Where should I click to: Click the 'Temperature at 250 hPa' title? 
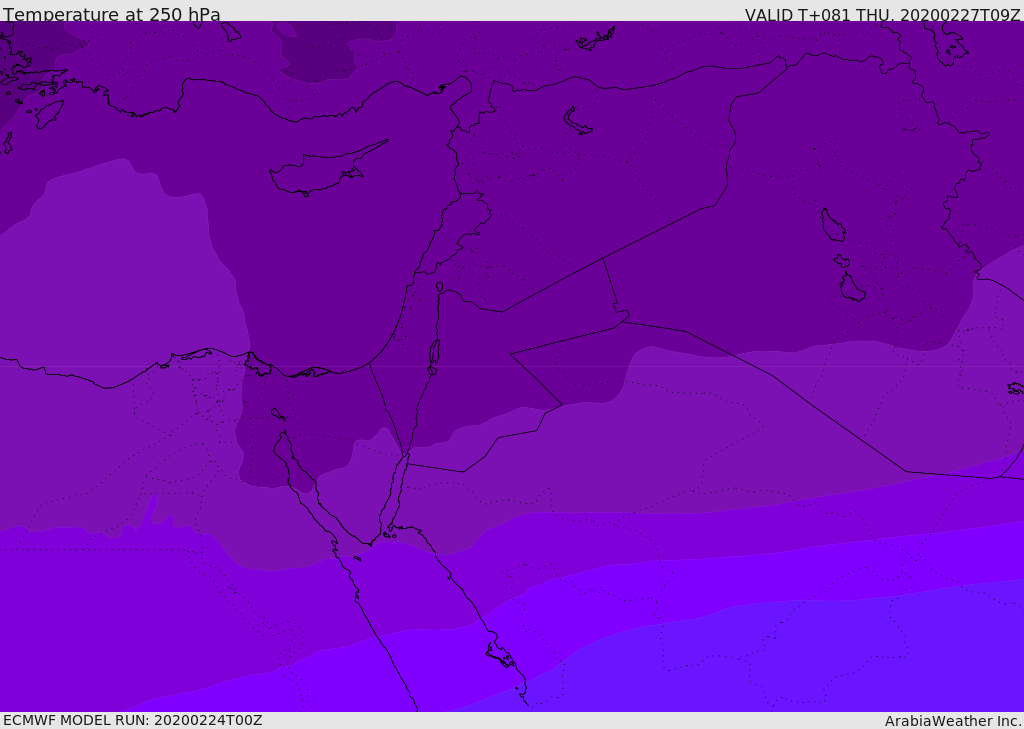112,14
